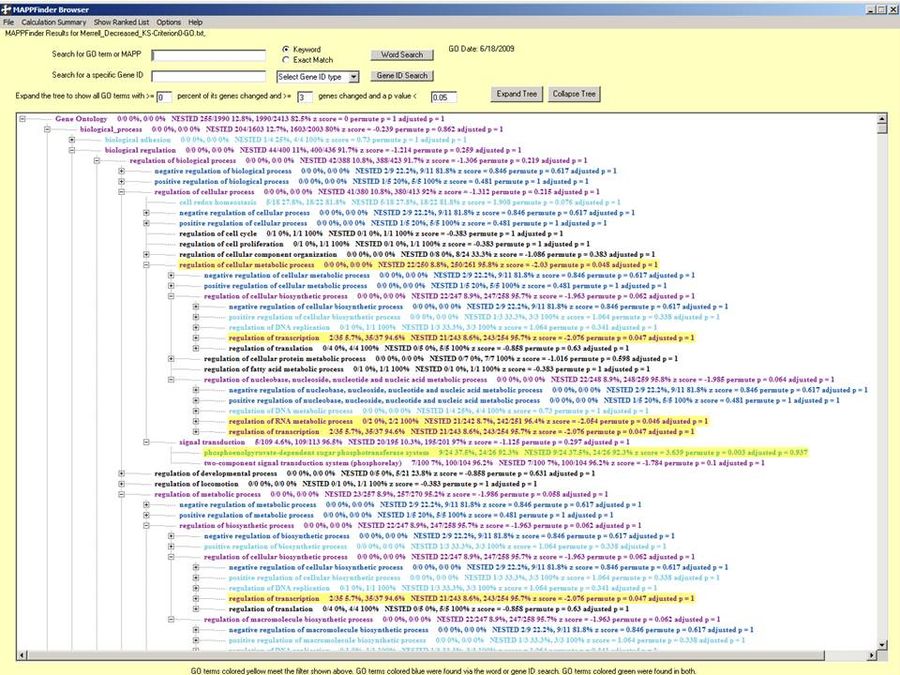Expand regulation of locomotion node

121,484
